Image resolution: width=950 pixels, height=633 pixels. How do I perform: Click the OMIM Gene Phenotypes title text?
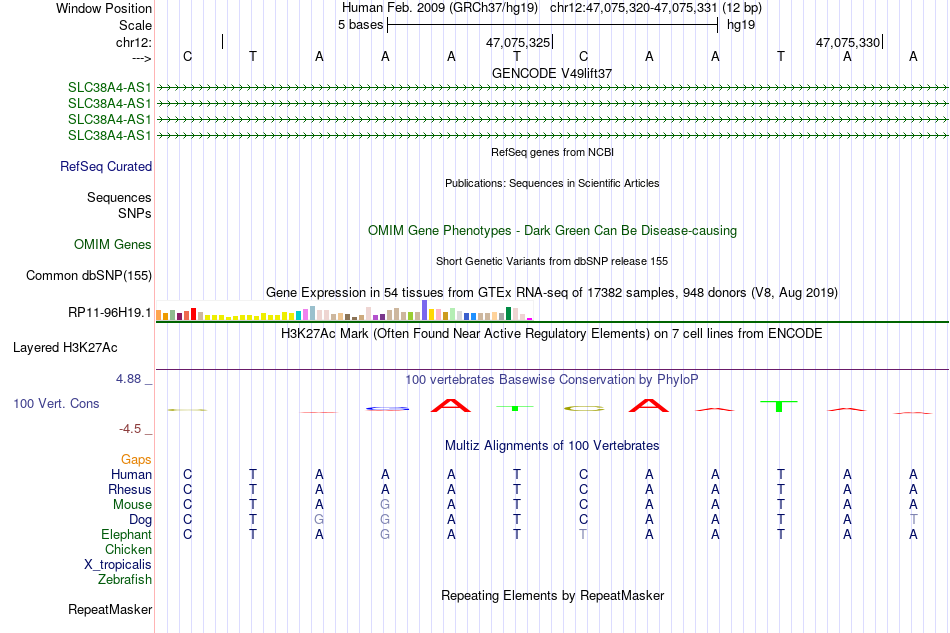point(553,231)
